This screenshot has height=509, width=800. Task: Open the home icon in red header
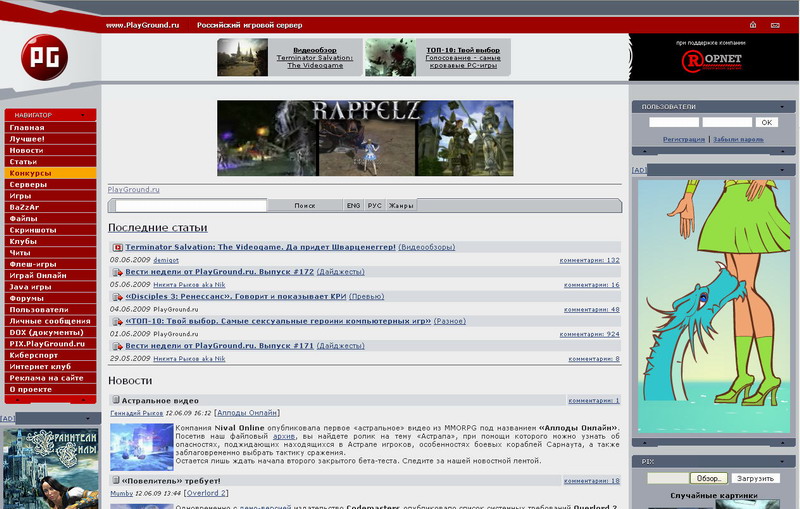click(753, 24)
